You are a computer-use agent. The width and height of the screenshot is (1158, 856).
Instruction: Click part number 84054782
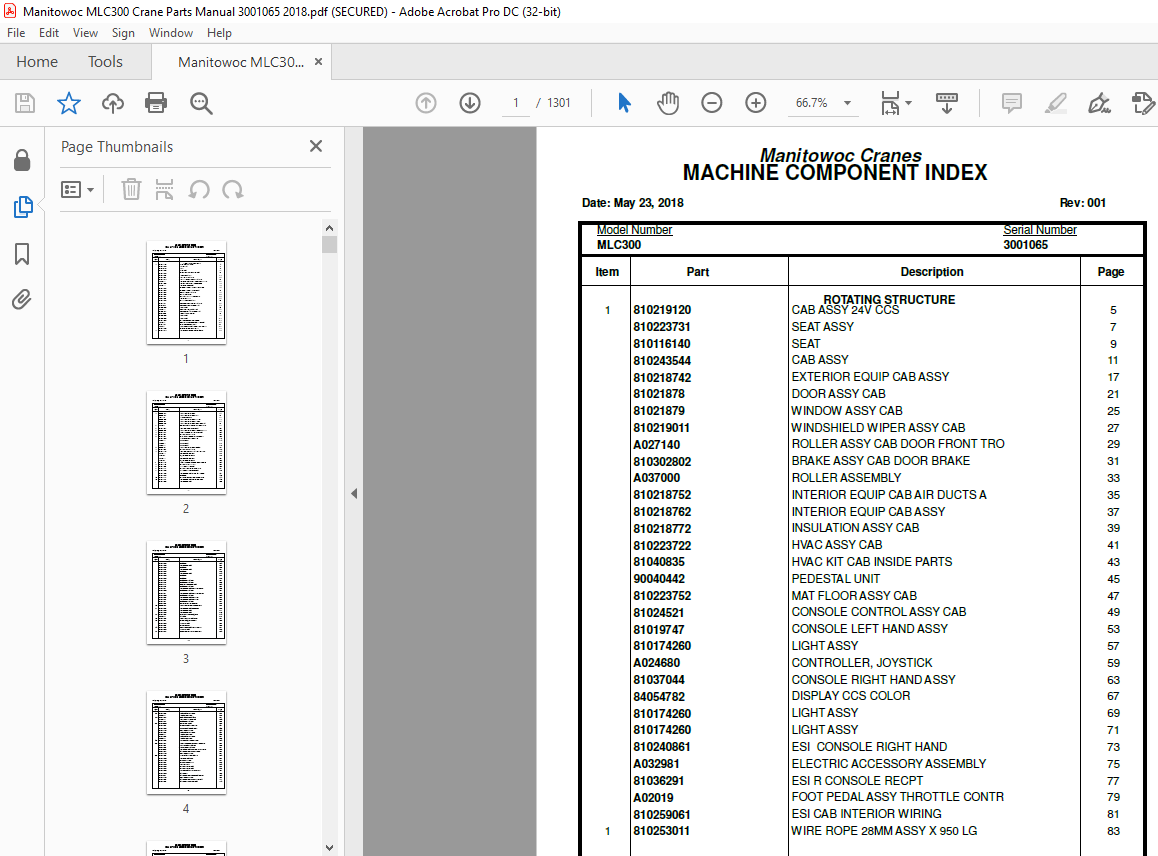click(x=659, y=696)
